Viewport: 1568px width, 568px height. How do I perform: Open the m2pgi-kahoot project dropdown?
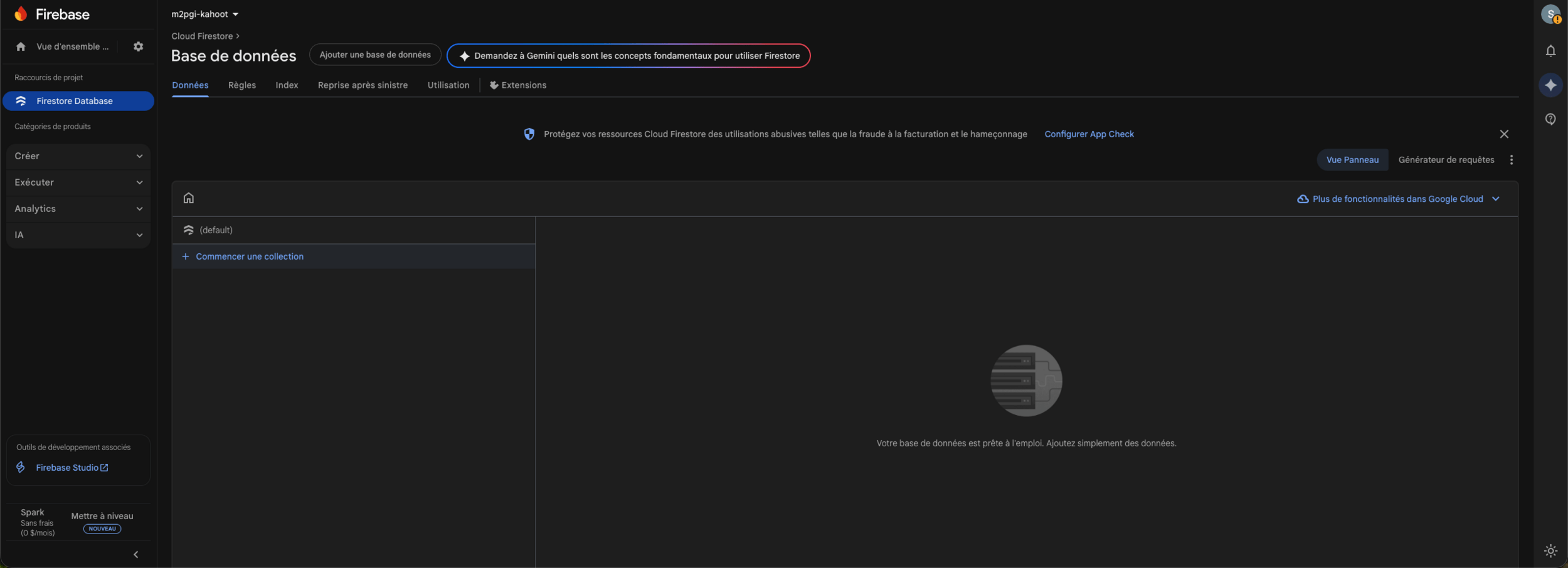pos(205,14)
